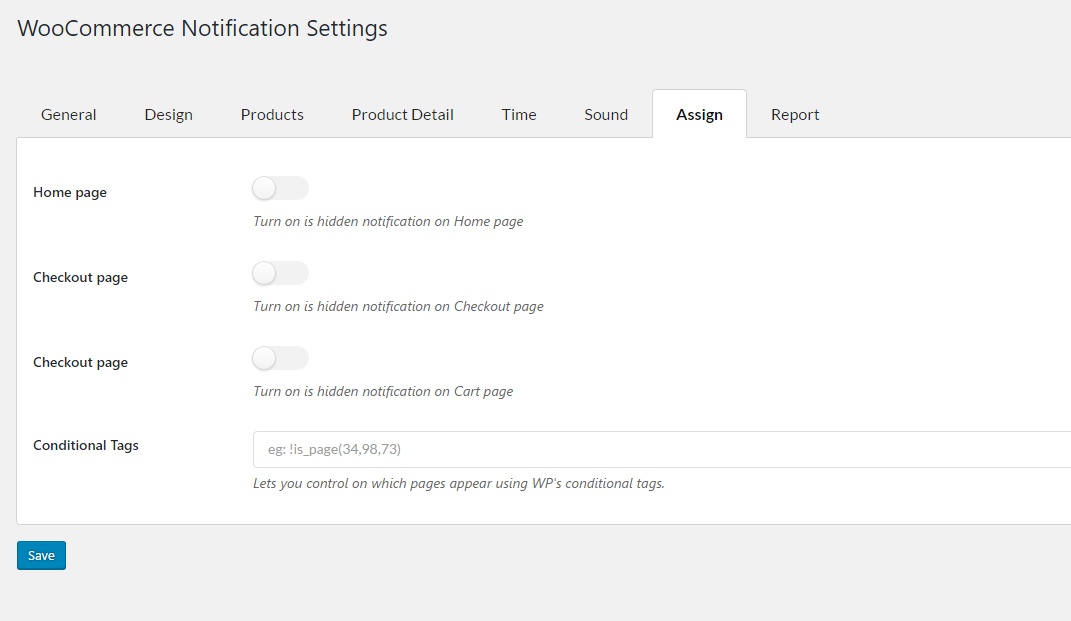The width and height of the screenshot is (1071, 621).
Task: View the Report tab
Action: [795, 114]
